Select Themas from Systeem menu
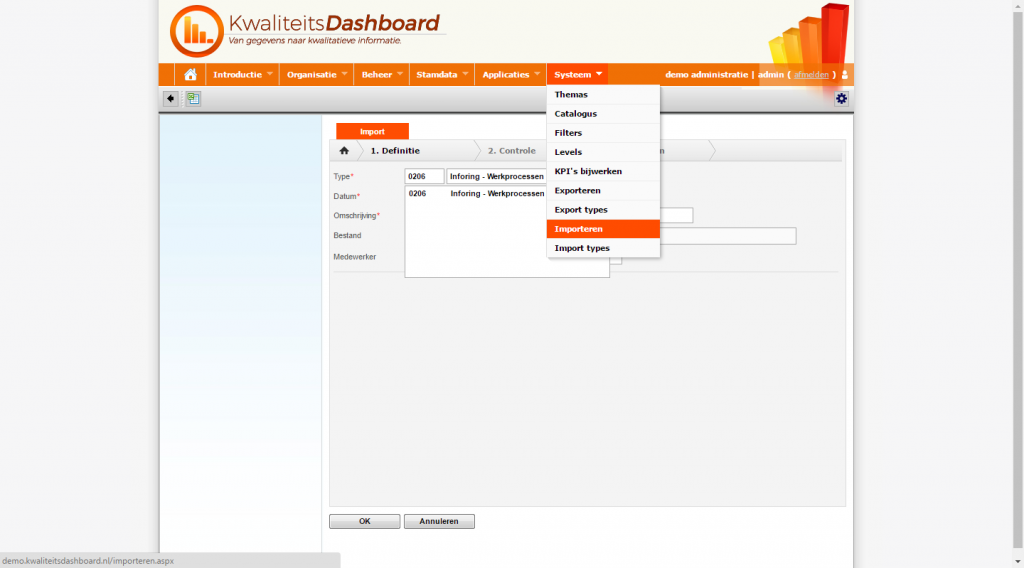 point(572,95)
